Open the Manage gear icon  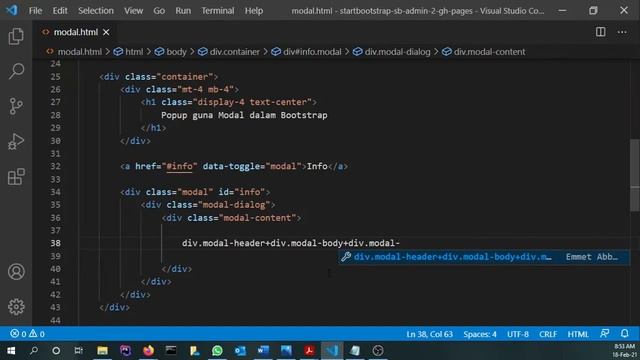[16, 307]
